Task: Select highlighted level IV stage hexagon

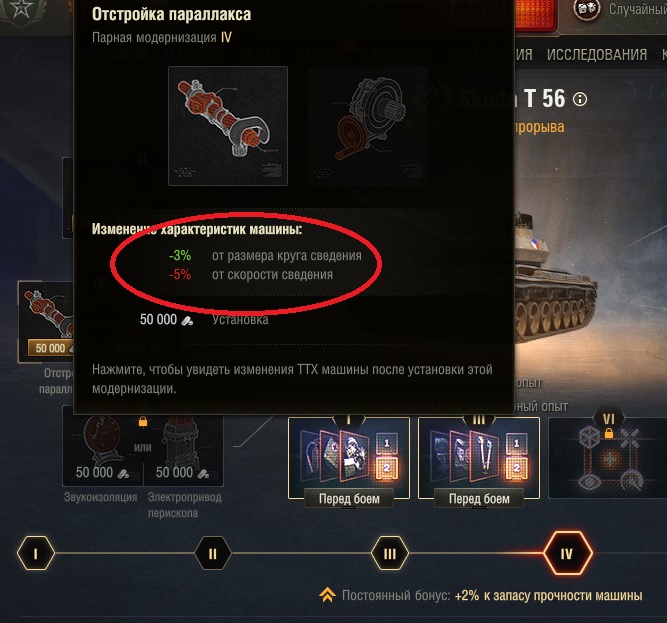Action: click(567, 553)
